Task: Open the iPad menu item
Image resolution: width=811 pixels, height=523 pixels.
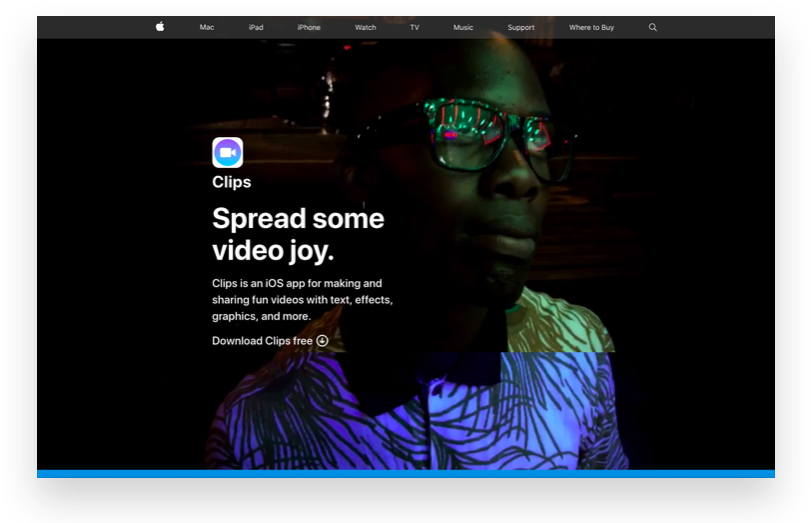Action: click(x=256, y=27)
